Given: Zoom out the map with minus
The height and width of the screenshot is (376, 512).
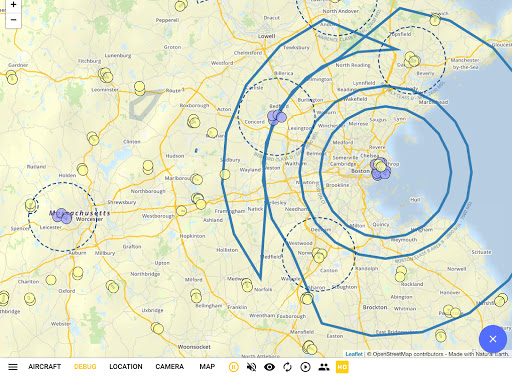Looking at the screenshot, I should click(x=13, y=20).
